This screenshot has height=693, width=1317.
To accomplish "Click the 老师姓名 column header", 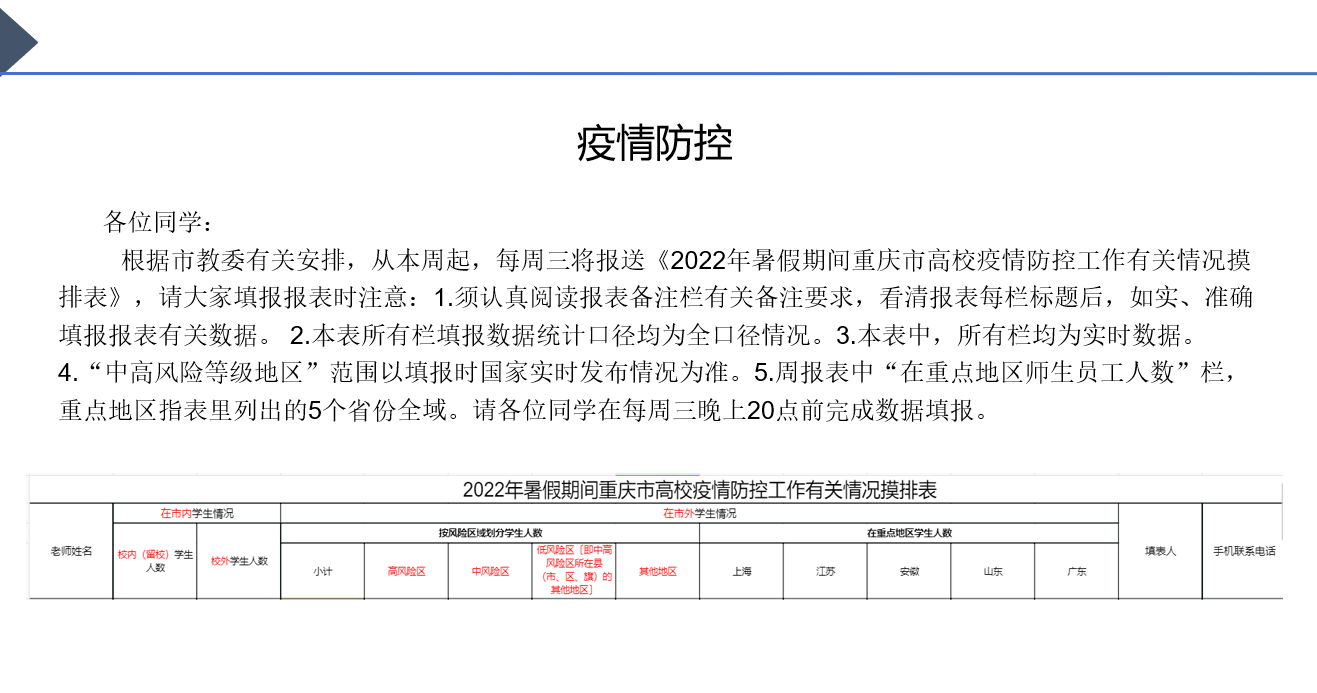I will tap(71, 551).
